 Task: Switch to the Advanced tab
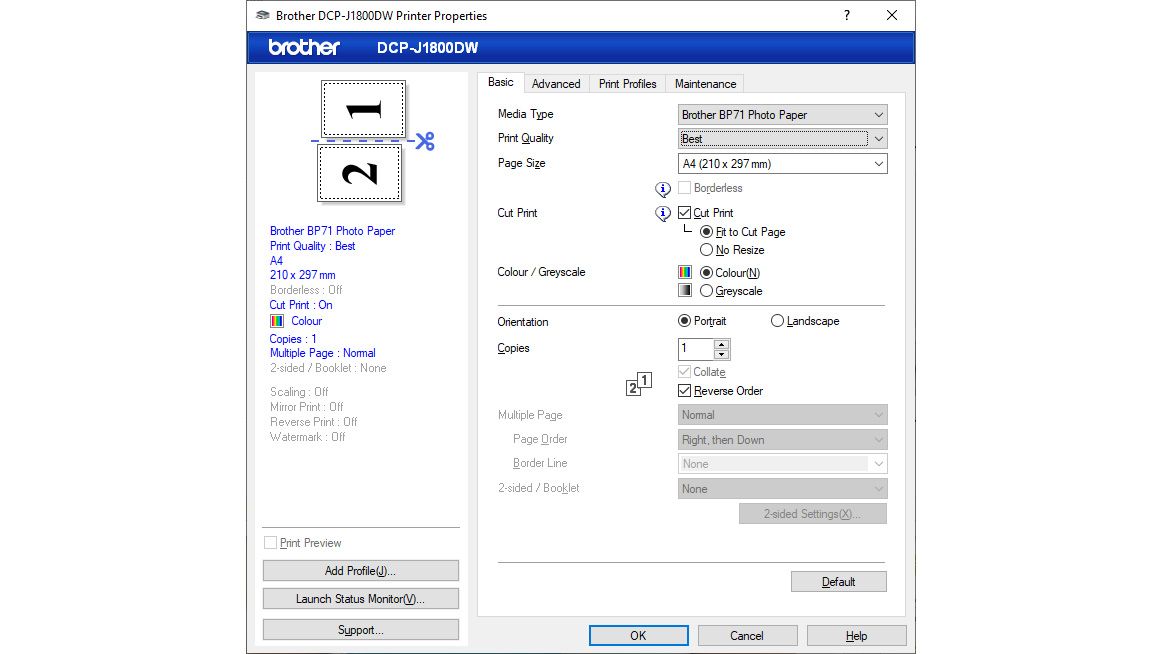556,84
